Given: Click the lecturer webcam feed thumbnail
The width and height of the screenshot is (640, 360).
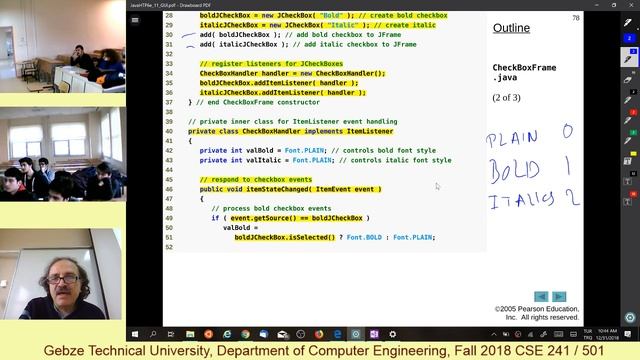Looking at the screenshot, I should pos(60,273).
